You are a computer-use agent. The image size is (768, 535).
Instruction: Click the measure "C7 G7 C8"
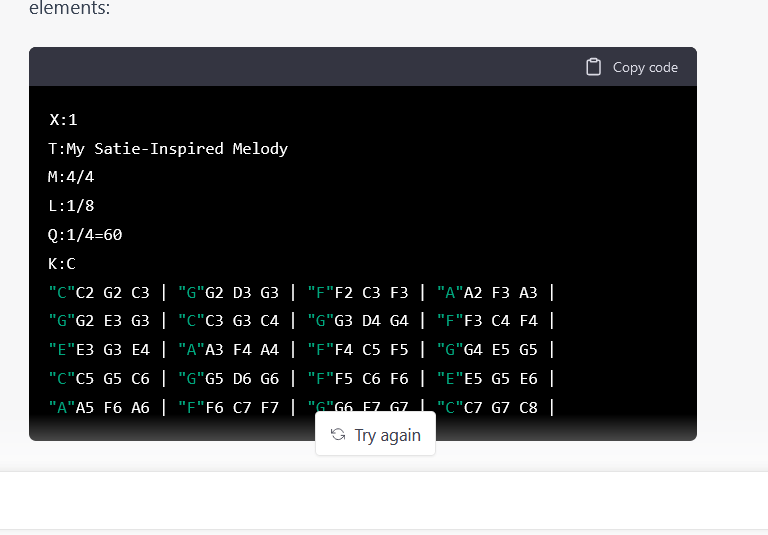[501, 408]
